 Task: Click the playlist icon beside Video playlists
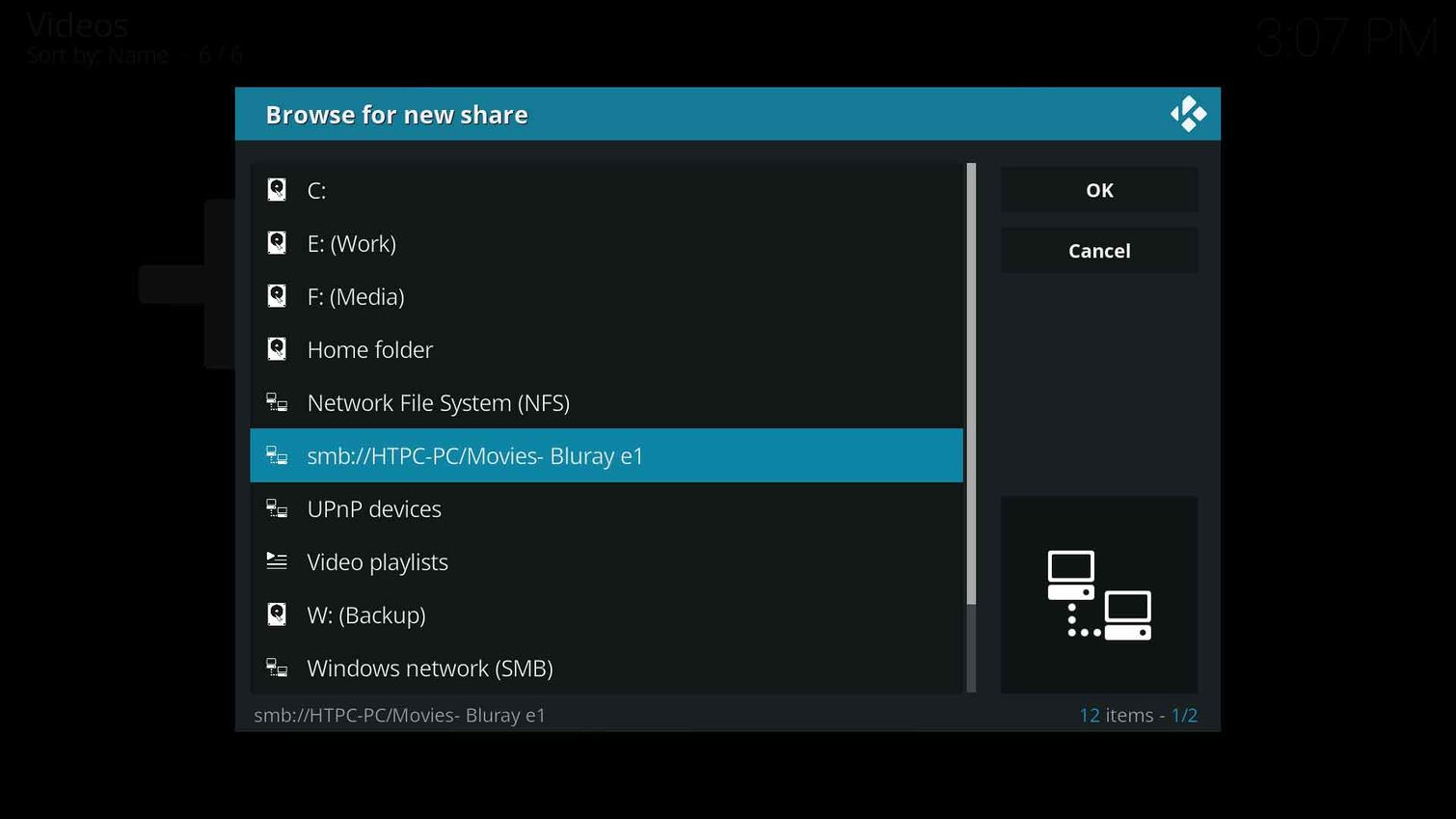click(x=277, y=561)
